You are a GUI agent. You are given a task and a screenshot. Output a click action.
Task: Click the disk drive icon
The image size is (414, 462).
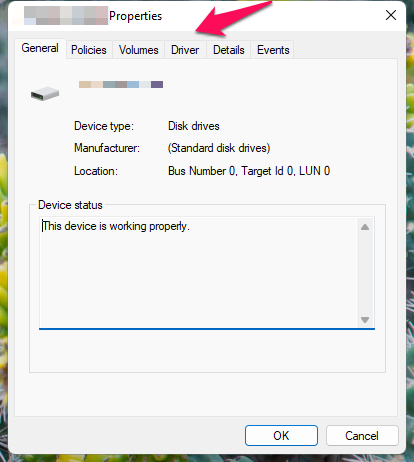(x=45, y=93)
